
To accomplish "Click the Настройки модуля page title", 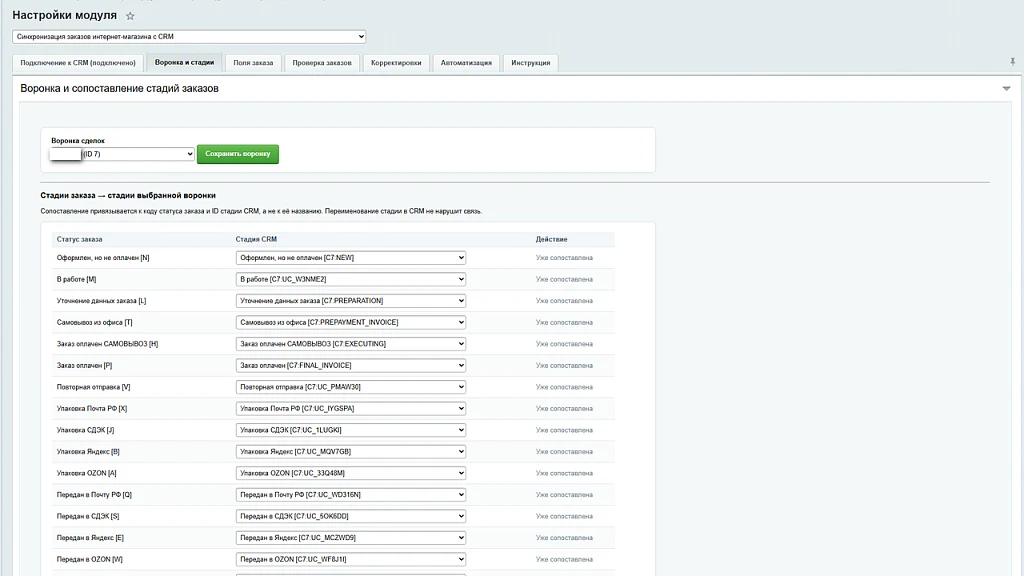I will coord(65,15).
